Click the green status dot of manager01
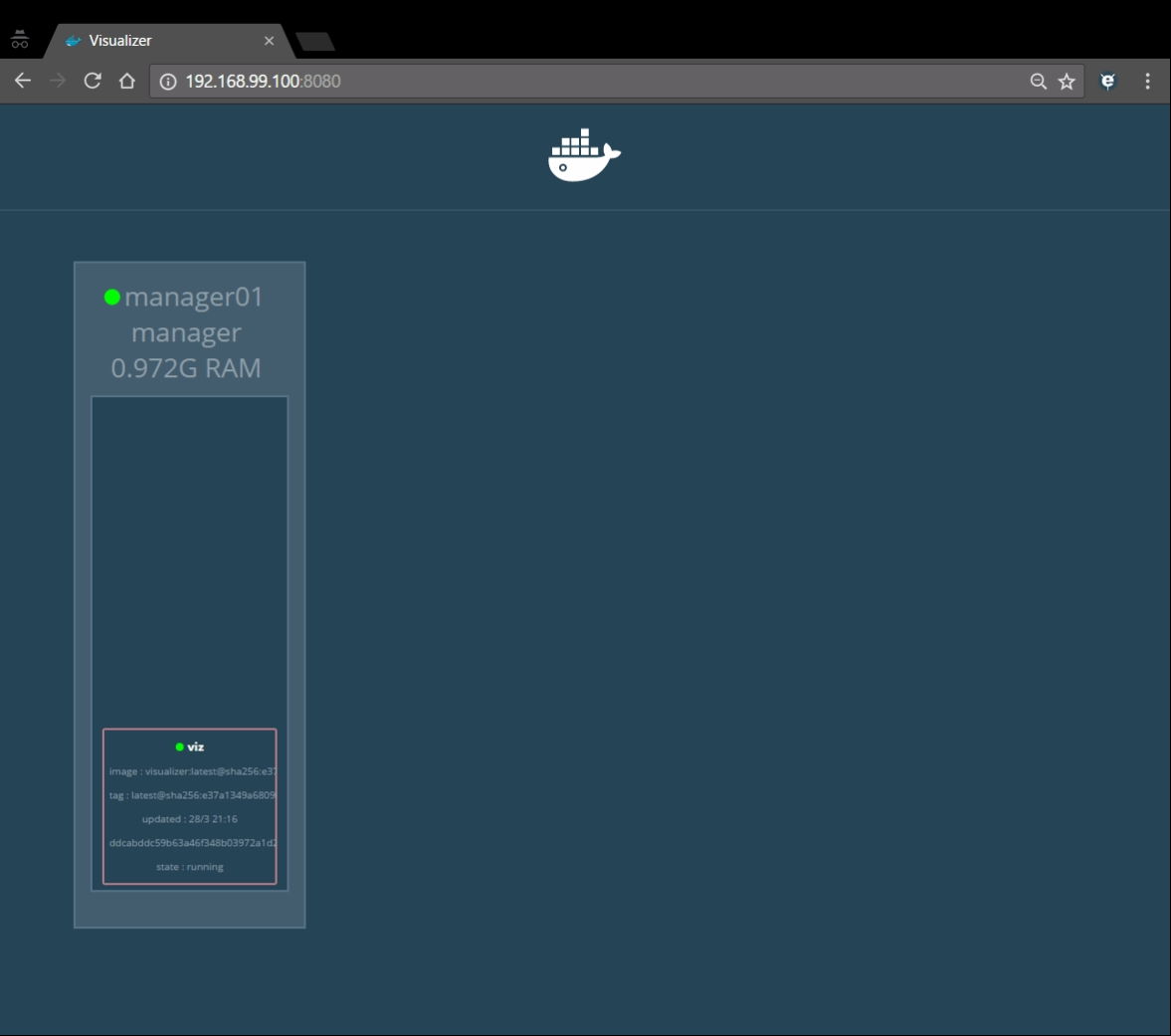Viewport: 1171px width, 1036px height. coord(112,298)
